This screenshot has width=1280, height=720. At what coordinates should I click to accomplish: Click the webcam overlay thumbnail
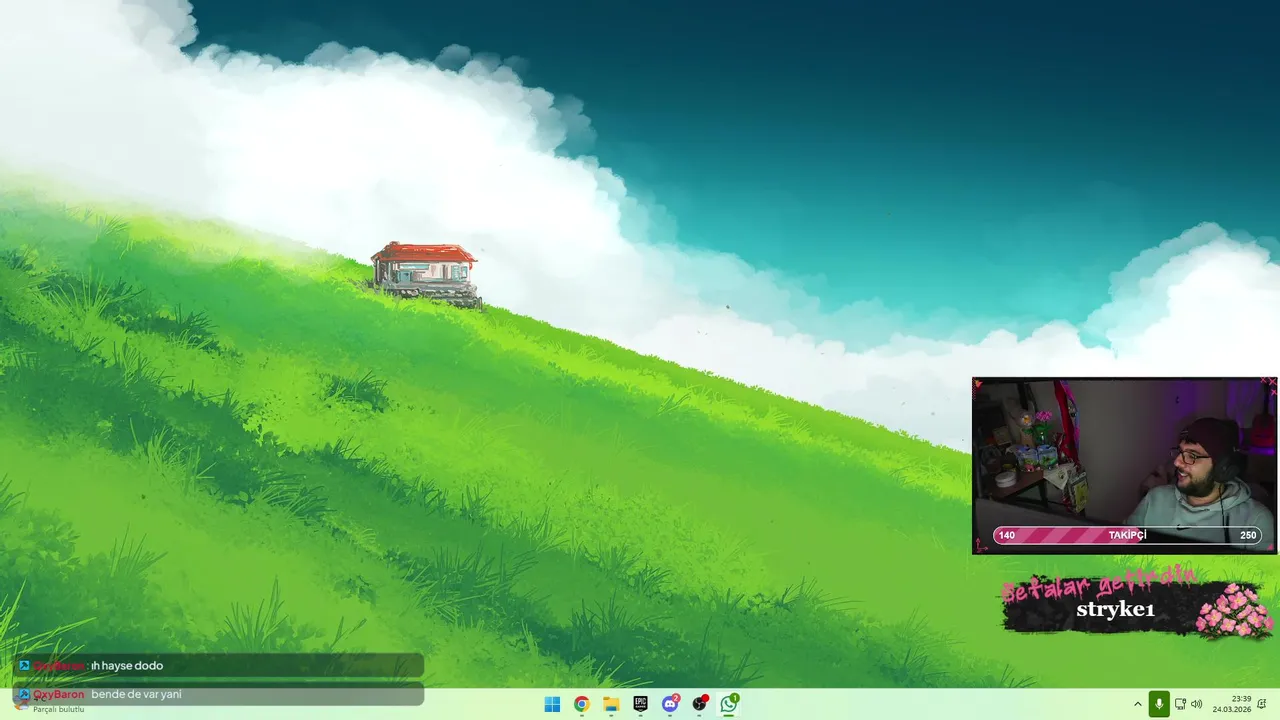[1125, 466]
